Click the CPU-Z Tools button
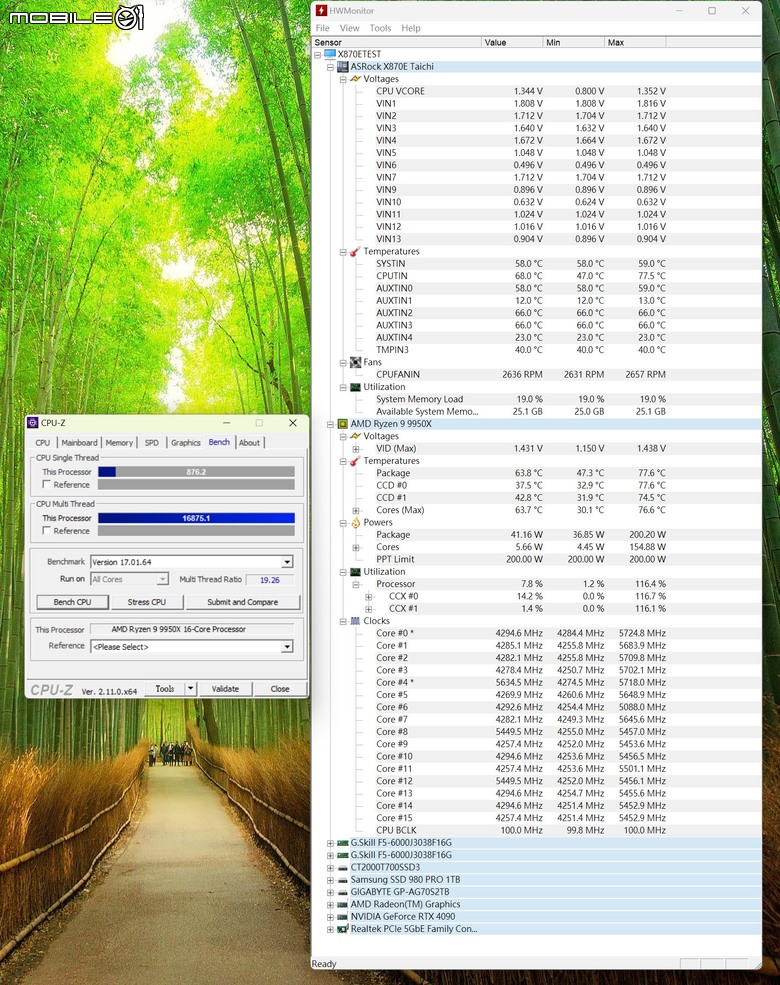780x985 pixels. pyautogui.click(x=165, y=688)
